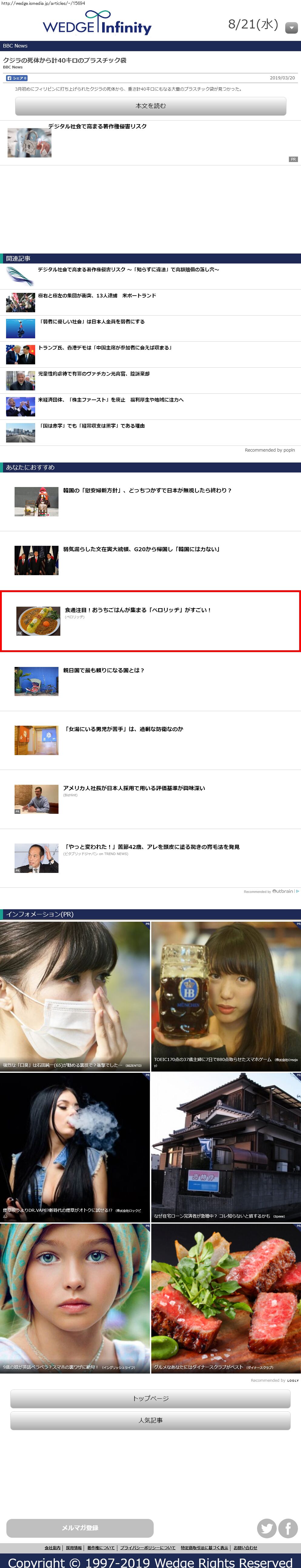The height and width of the screenshot is (1568, 301).
Task: Open footer link 採用情報
Action: coord(74,1548)
